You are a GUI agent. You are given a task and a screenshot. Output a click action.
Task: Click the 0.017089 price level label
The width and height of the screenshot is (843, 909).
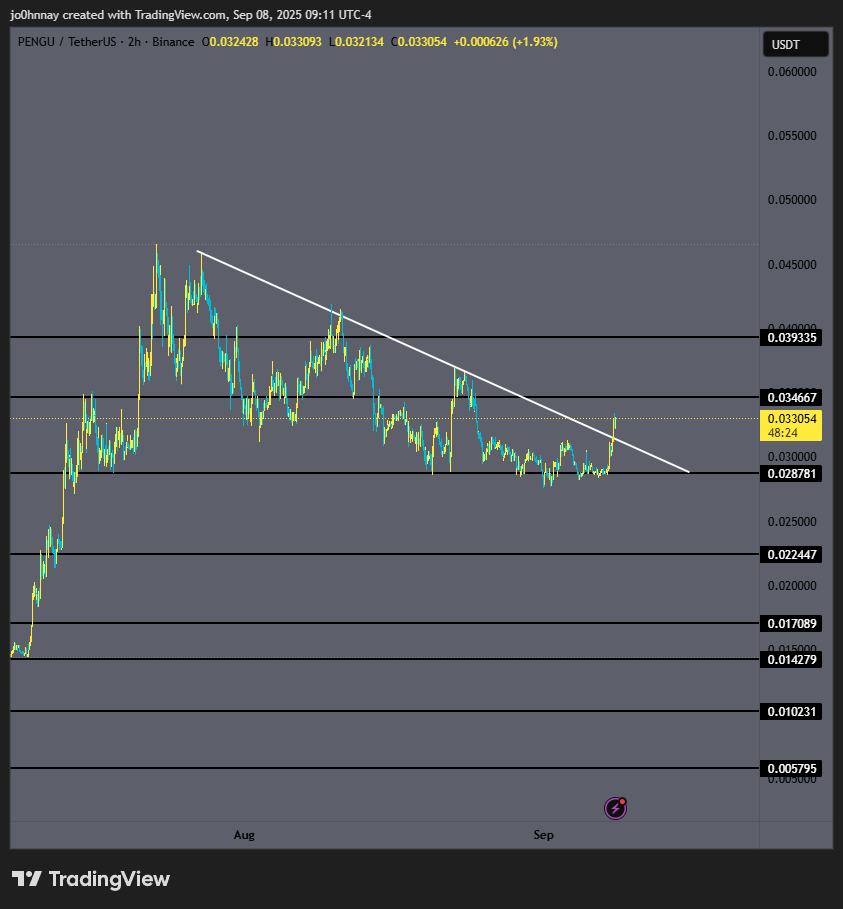click(x=791, y=623)
